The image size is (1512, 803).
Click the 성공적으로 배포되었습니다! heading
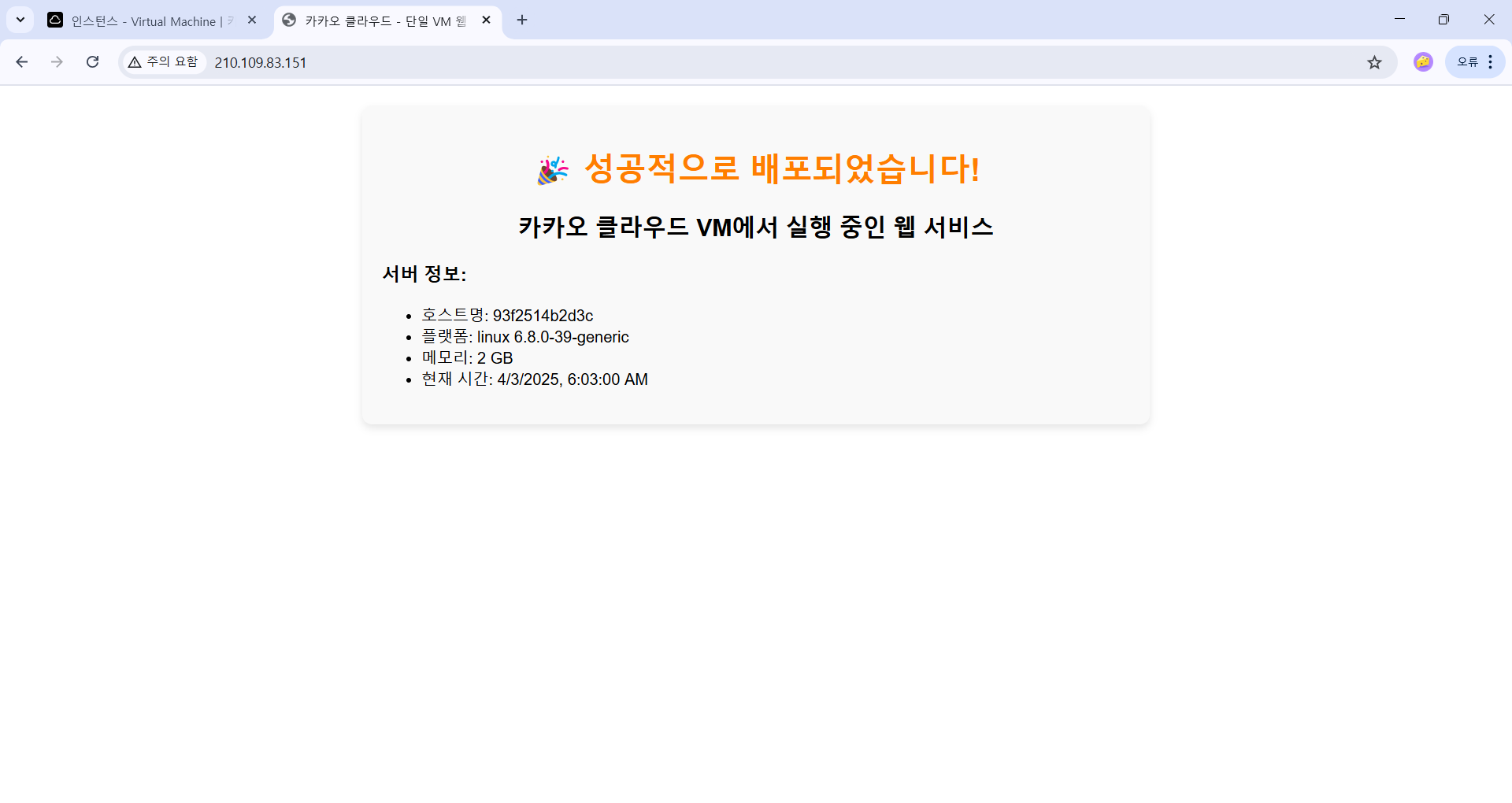click(x=781, y=168)
